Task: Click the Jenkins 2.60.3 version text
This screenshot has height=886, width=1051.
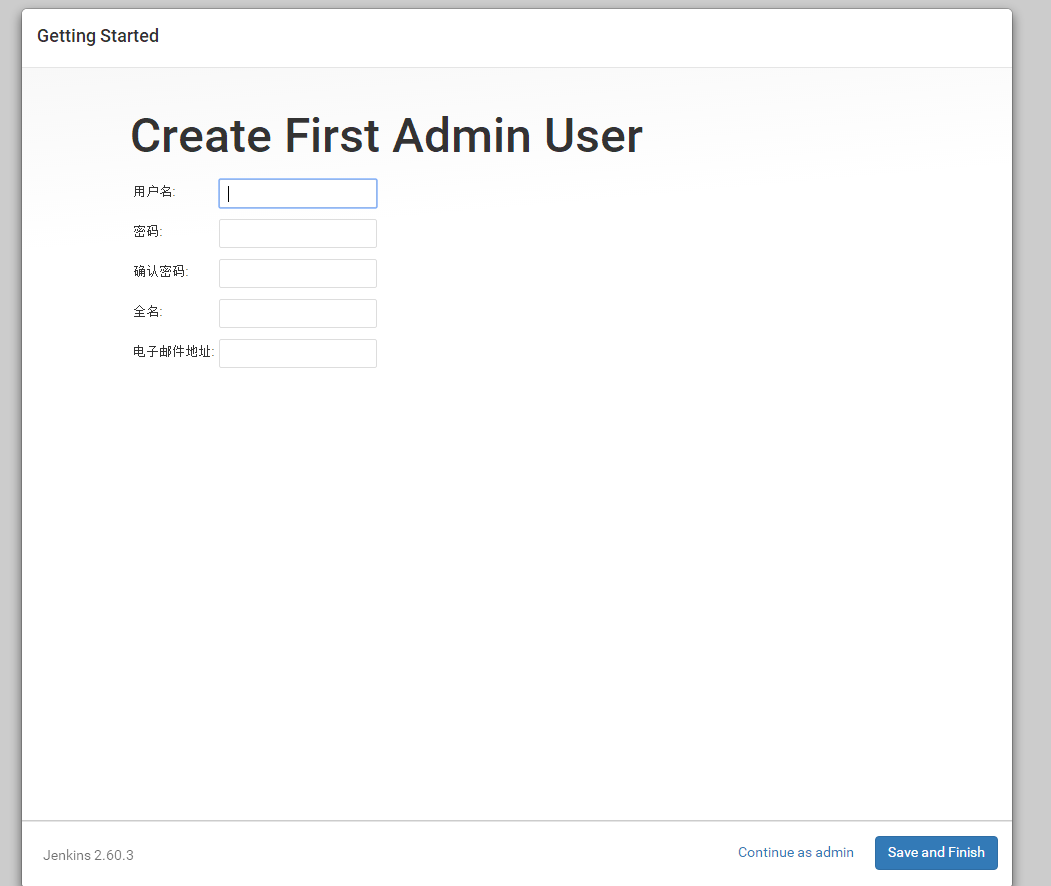Action: click(x=88, y=856)
